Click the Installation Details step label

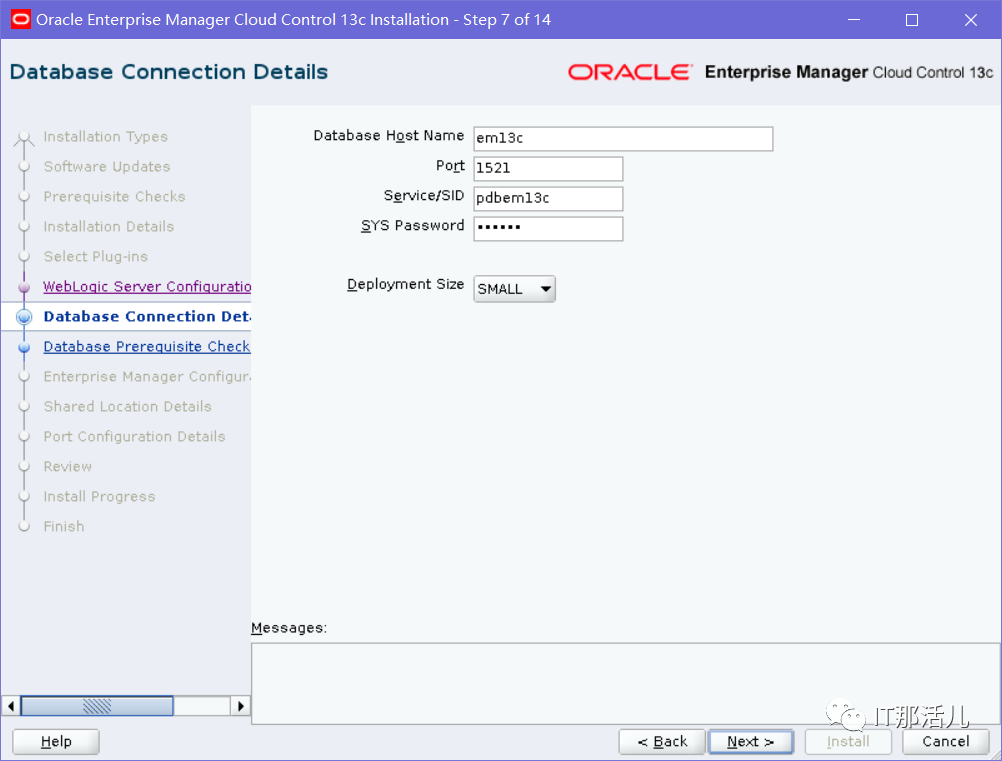point(109,227)
